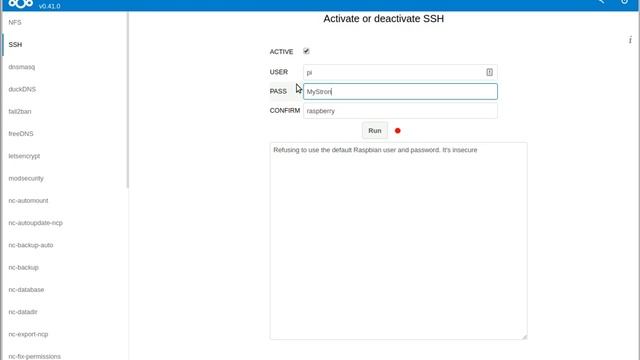Open dnsmasq in the sidebar

coord(22,67)
